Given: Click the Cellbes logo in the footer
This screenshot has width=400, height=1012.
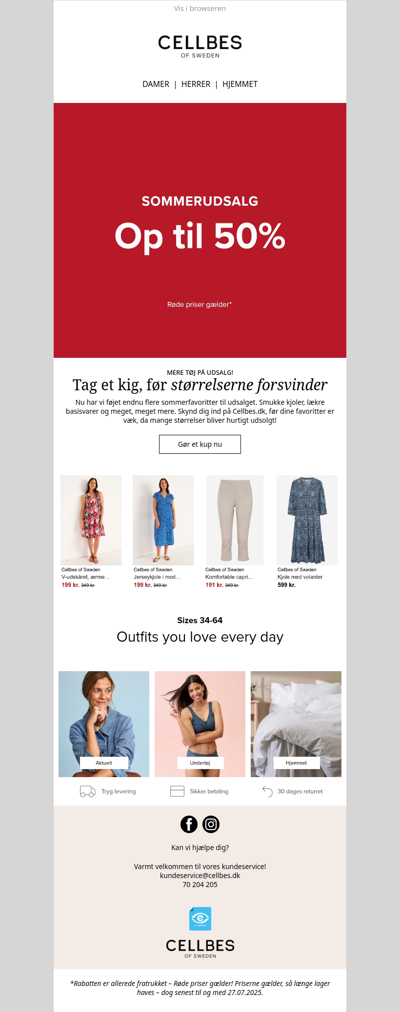Looking at the screenshot, I should (200, 948).
